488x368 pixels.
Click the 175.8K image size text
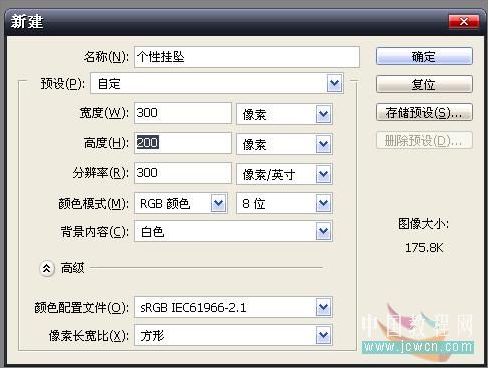click(424, 248)
